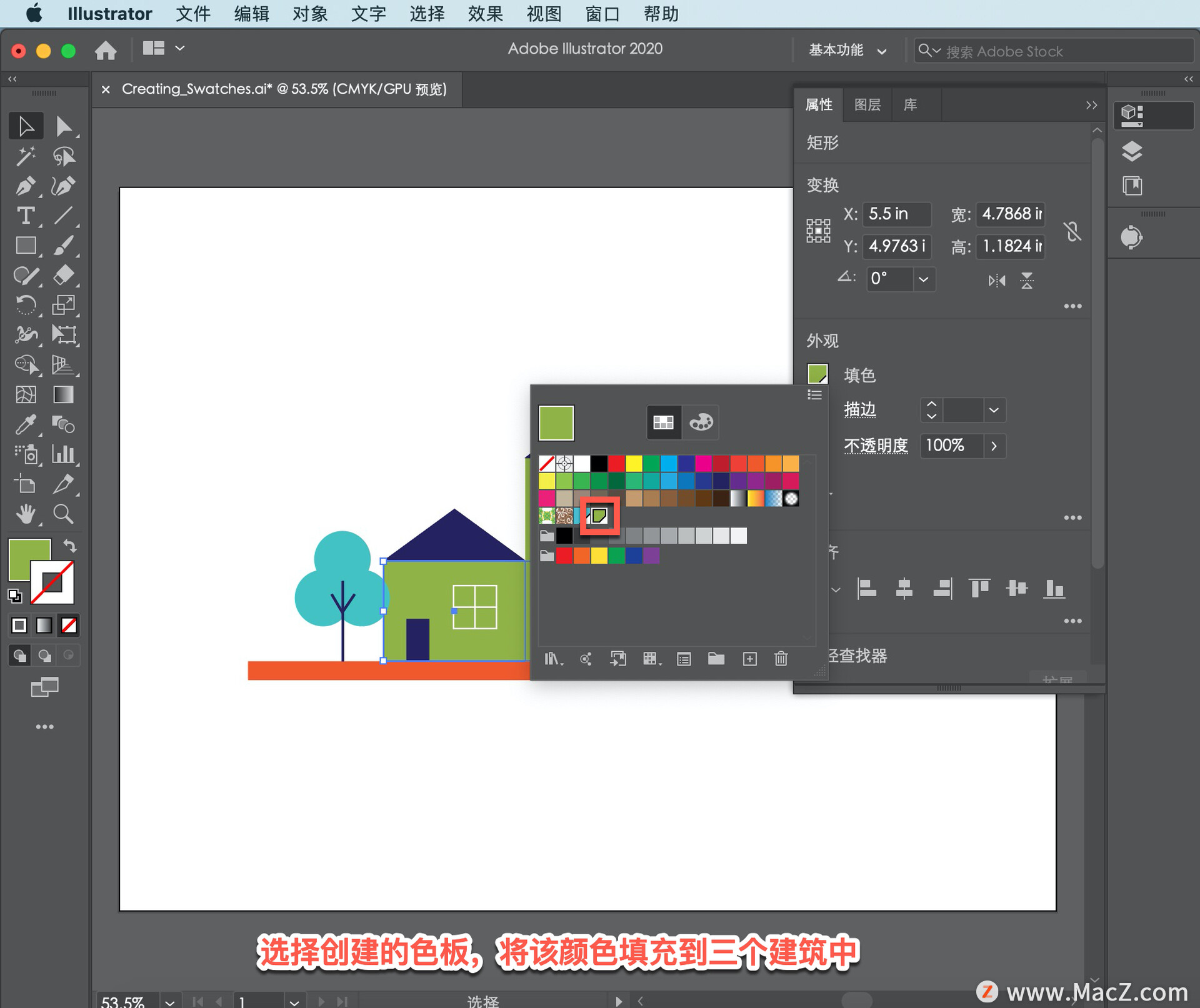Viewport: 1200px width, 1008px height.
Task: Pick the Gradient tool
Action: pyautogui.click(x=63, y=394)
